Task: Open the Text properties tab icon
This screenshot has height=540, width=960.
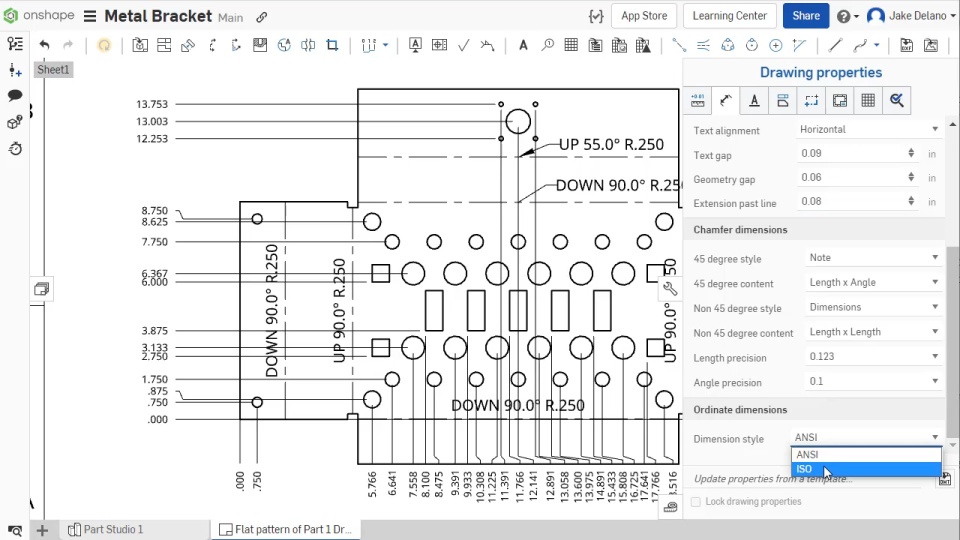Action: [754, 100]
